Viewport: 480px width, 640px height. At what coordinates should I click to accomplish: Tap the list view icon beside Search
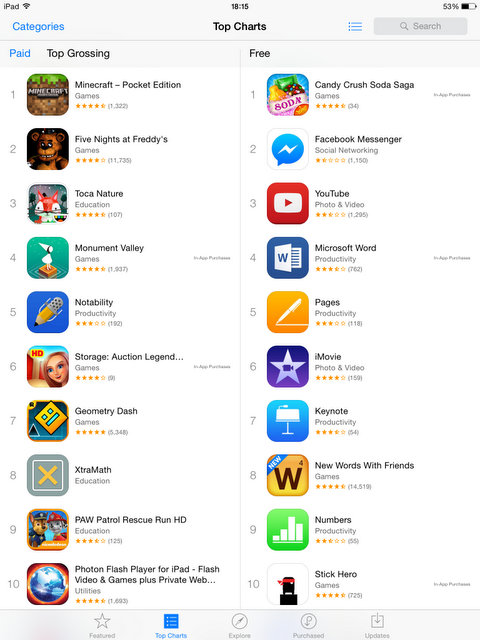click(x=355, y=27)
